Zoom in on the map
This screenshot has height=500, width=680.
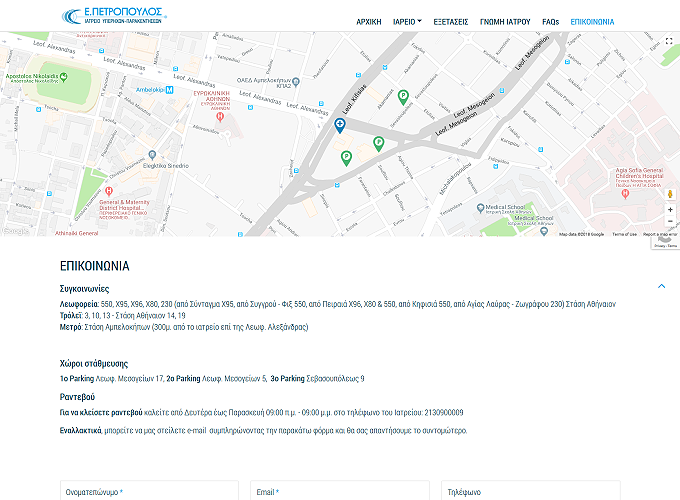670,209
